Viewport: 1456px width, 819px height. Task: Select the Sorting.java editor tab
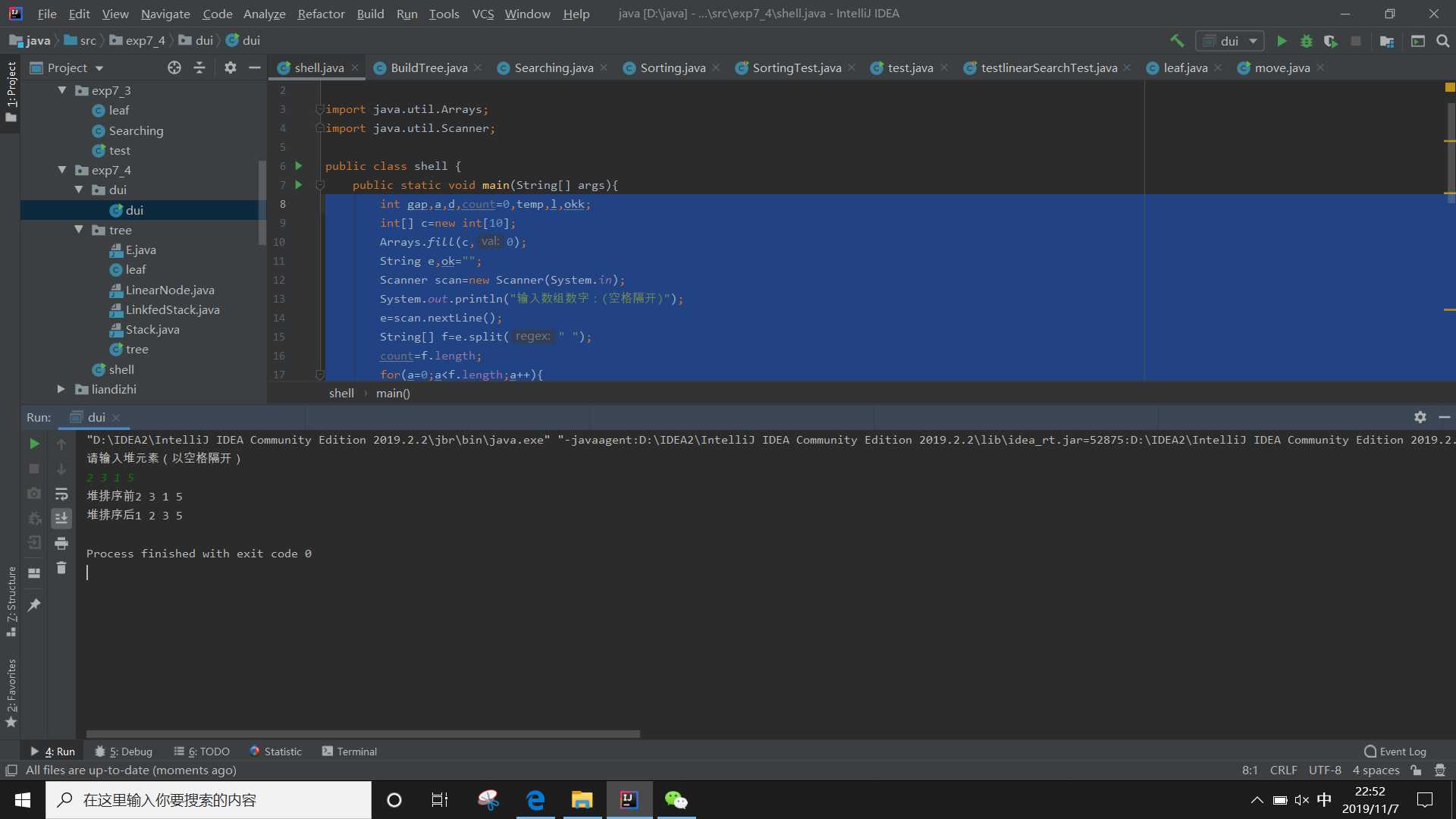(x=672, y=67)
